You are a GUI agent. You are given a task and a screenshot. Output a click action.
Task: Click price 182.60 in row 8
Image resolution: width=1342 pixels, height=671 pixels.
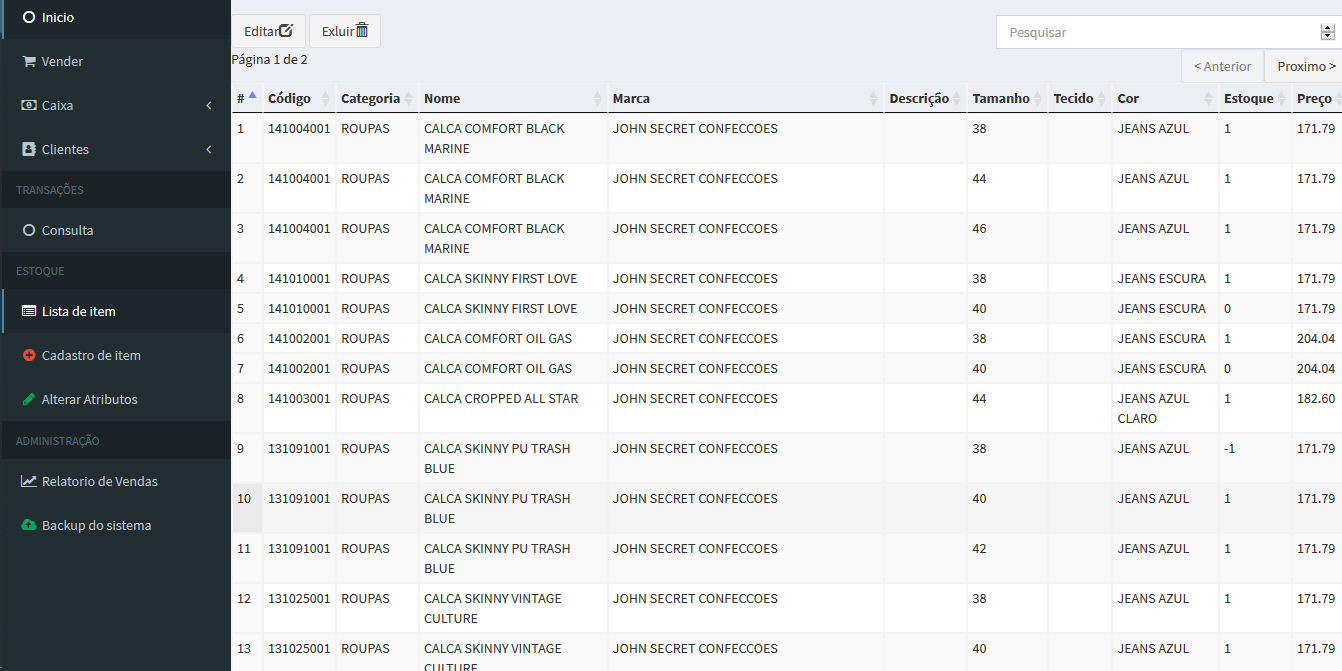tap(1316, 398)
